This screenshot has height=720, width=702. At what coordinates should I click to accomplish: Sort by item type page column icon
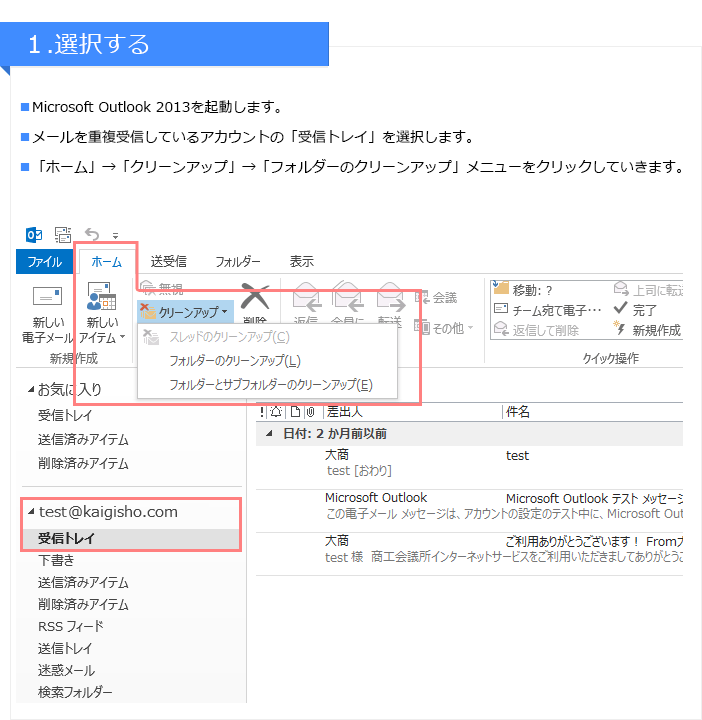coord(295,411)
